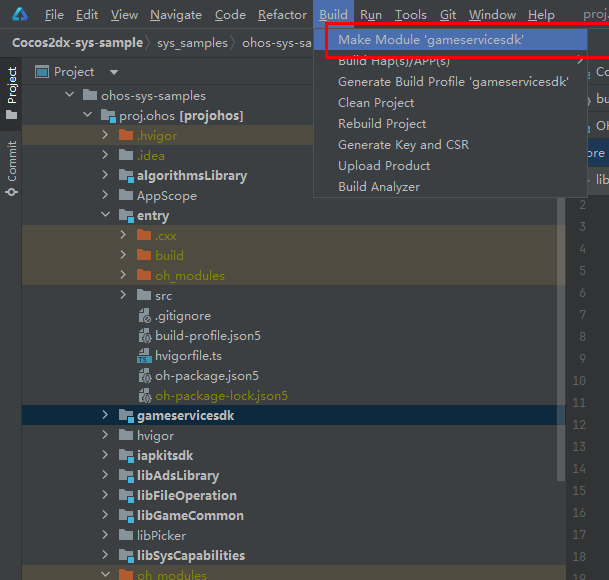Viewport: 609px width, 580px height.
Task: Expand the .hvigor folder
Action: coord(105,134)
